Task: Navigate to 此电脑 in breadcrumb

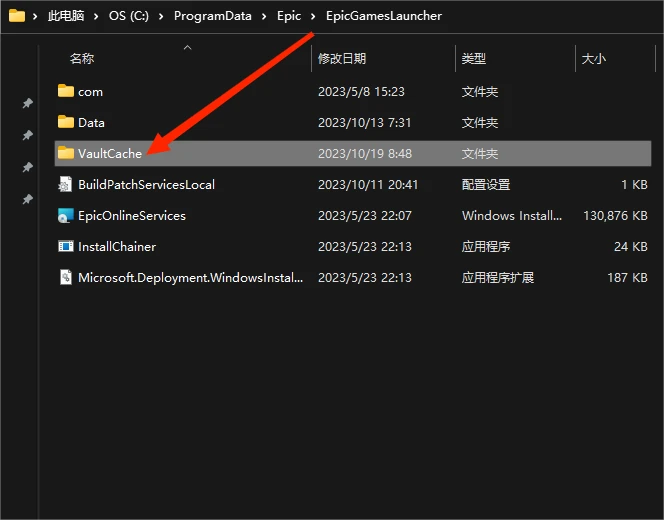Action: tap(66, 16)
